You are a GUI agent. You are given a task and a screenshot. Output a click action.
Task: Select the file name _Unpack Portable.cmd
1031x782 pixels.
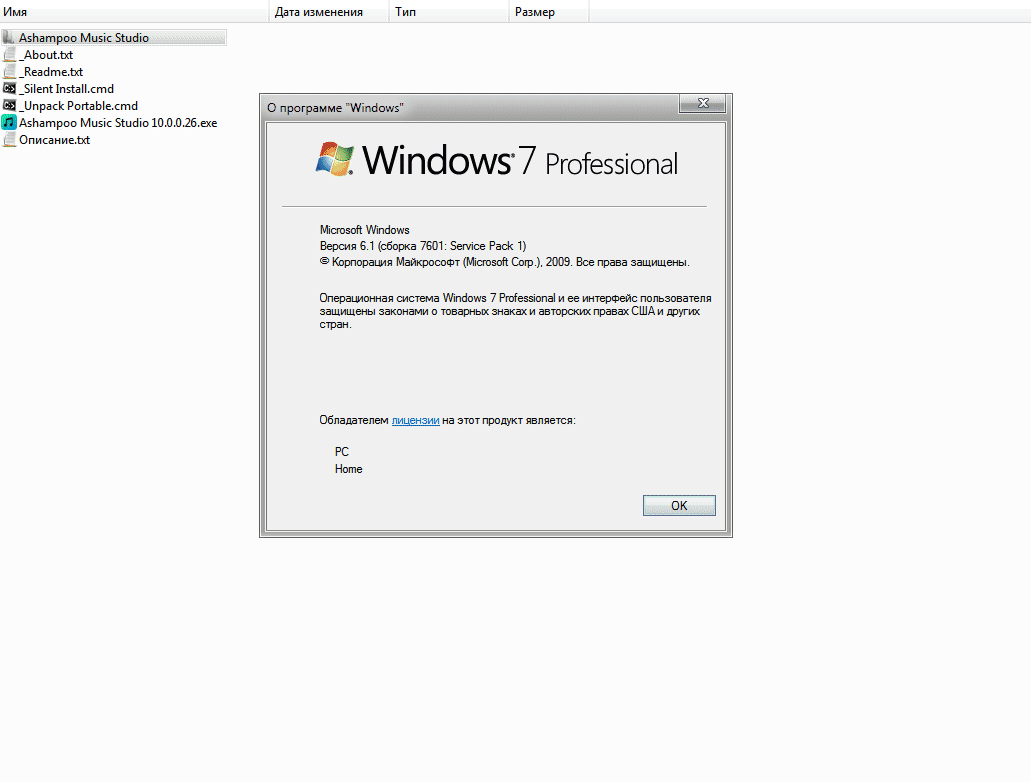(78, 106)
